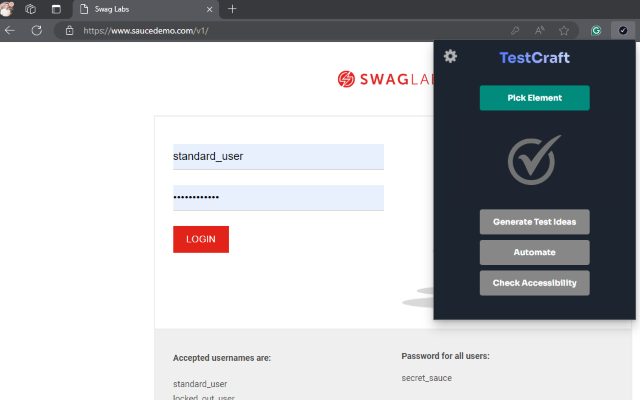Click Pick Element button
This screenshot has width=640, height=400.
click(x=534, y=98)
